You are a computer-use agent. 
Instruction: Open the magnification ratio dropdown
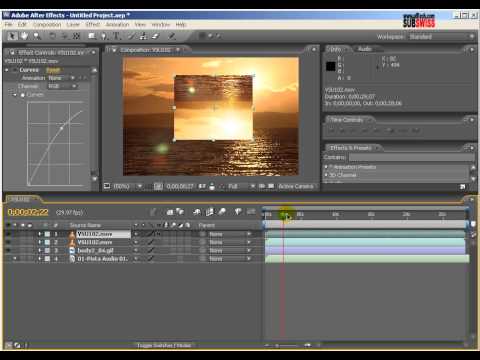(128, 186)
